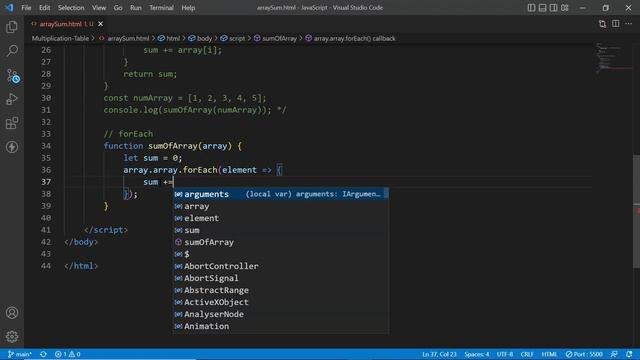
Task: Open the File menu
Action: coord(26,8)
